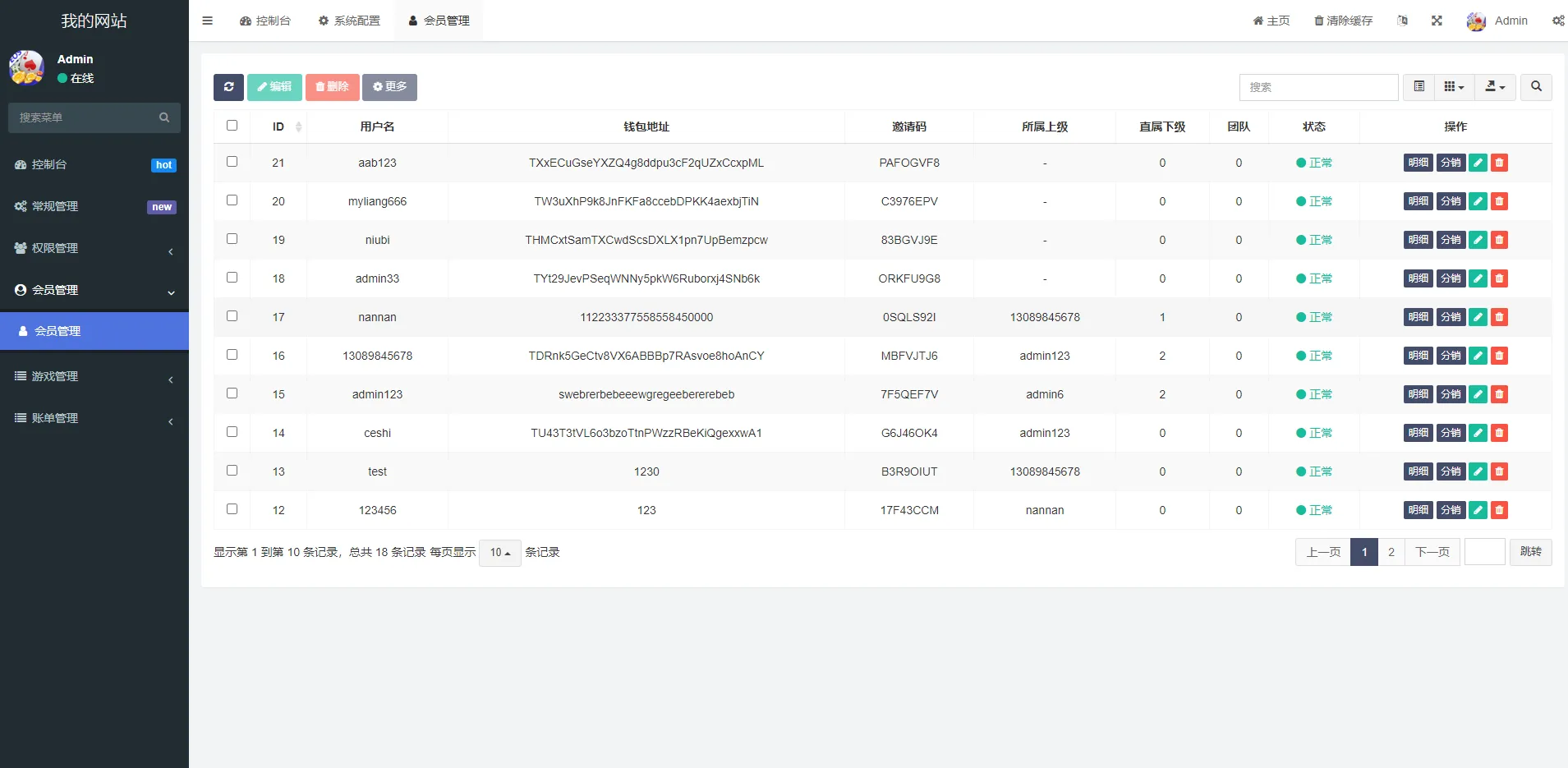Tick the checkbox for row ID 14
The image size is (1568, 768).
pos(232,432)
